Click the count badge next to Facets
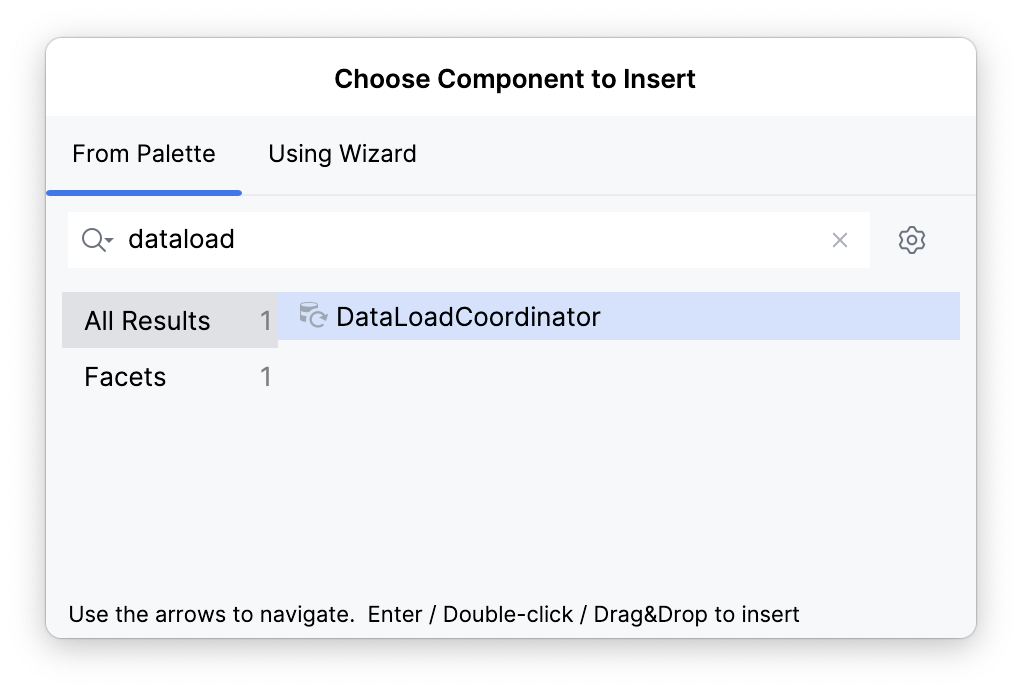1022x692 pixels. [264, 377]
